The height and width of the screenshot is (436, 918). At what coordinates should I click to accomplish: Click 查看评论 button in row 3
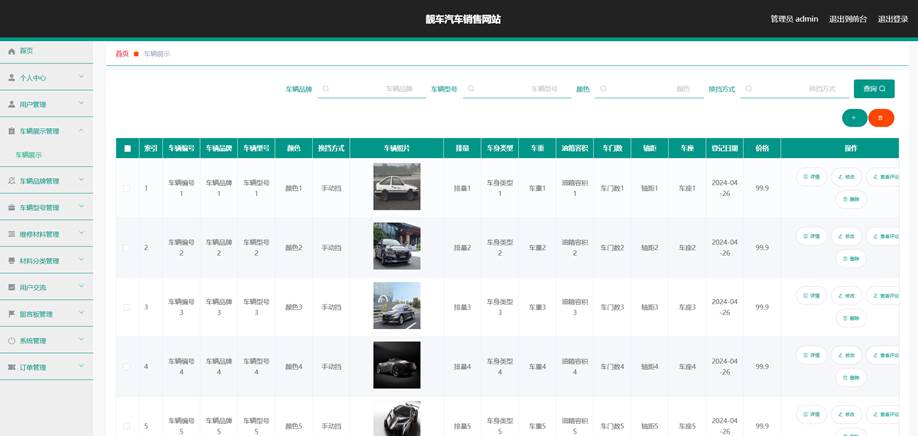click(883, 296)
